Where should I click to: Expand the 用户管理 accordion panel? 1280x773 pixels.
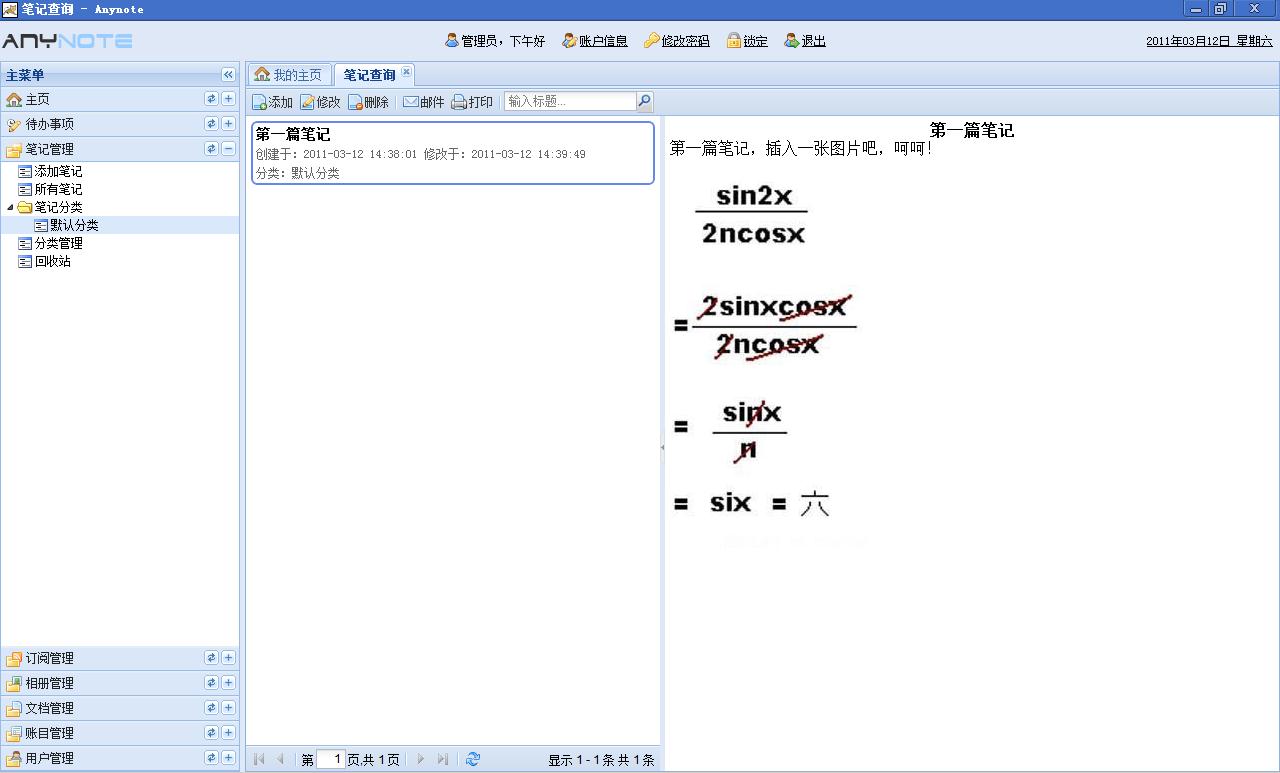click(228, 758)
